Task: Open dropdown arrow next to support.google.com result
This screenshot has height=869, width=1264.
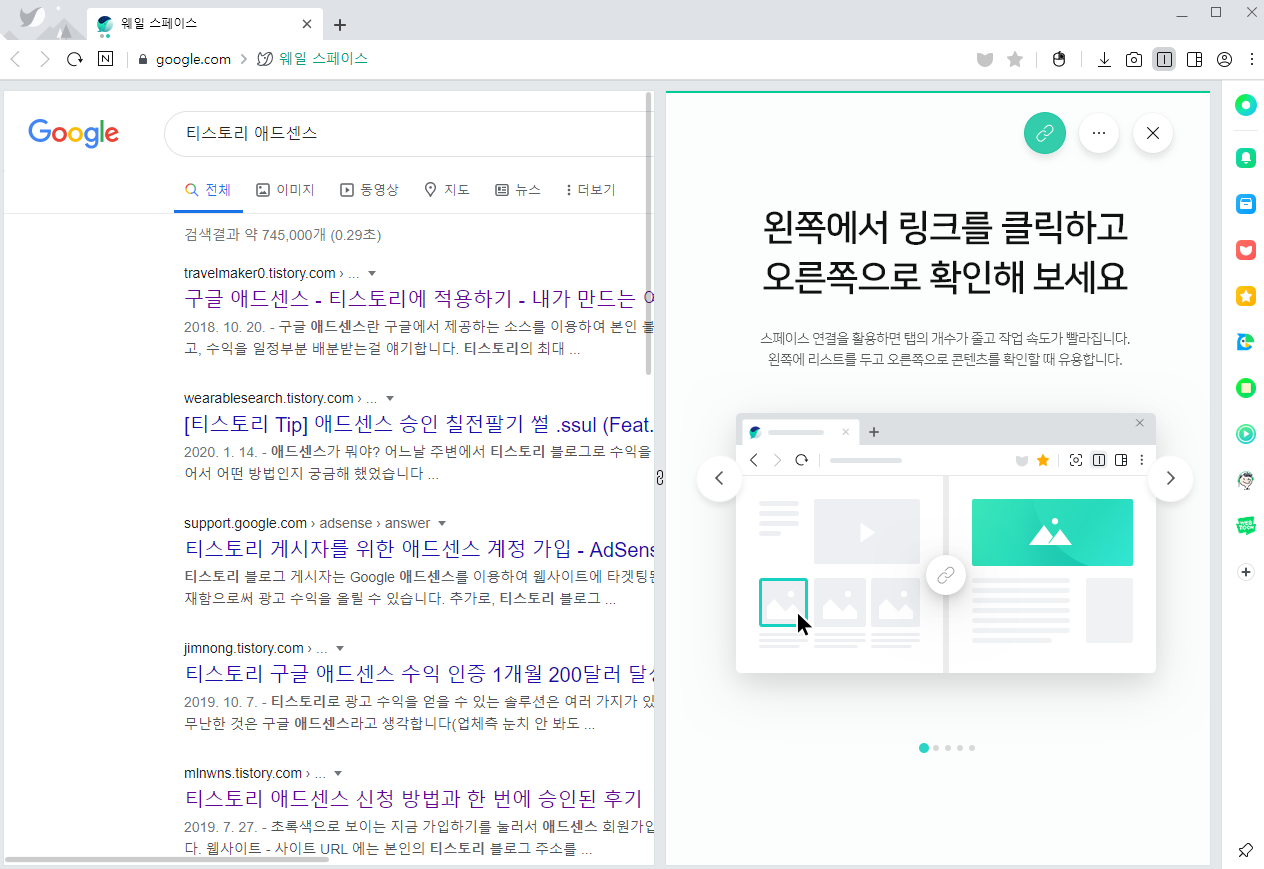Action: [x=442, y=523]
